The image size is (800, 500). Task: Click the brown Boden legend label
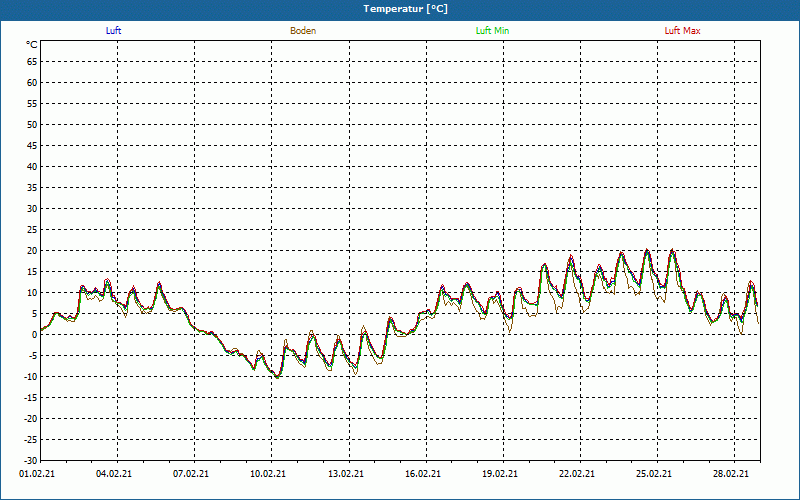(x=303, y=31)
